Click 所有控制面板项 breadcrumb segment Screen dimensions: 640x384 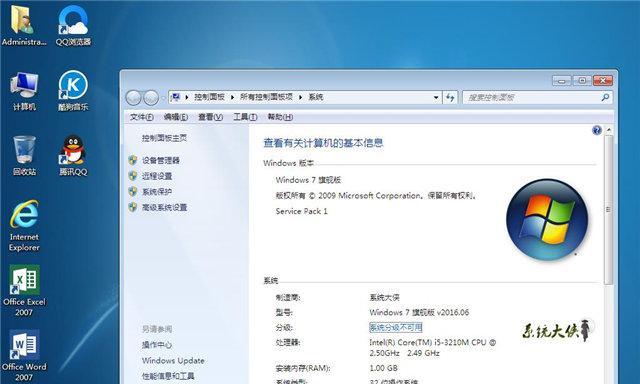click(x=266, y=97)
